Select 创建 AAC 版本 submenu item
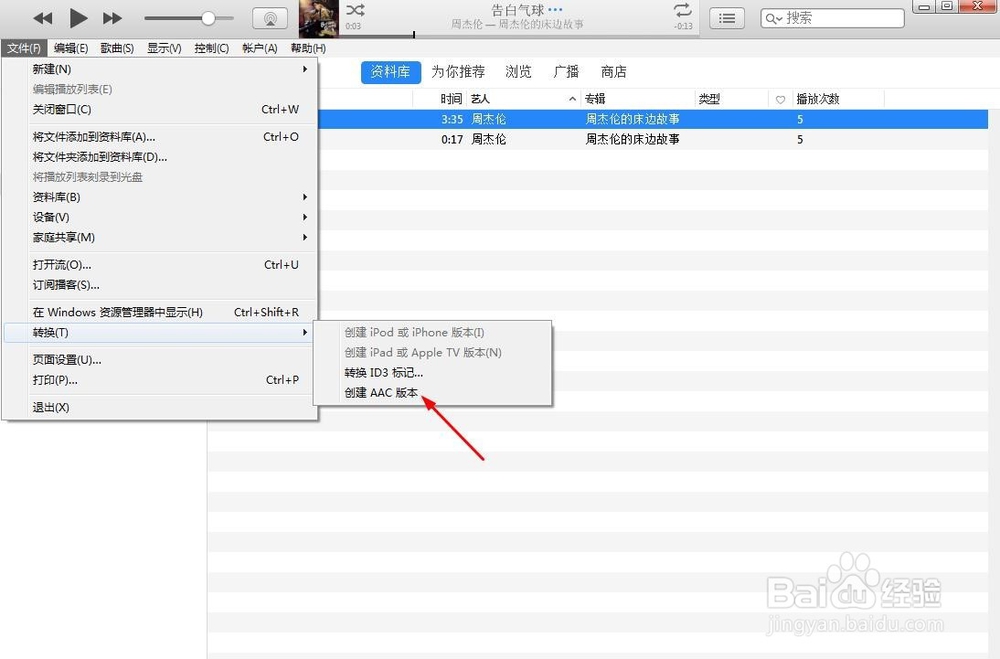Viewport: 1000px width, 659px height. tap(433, 393)
